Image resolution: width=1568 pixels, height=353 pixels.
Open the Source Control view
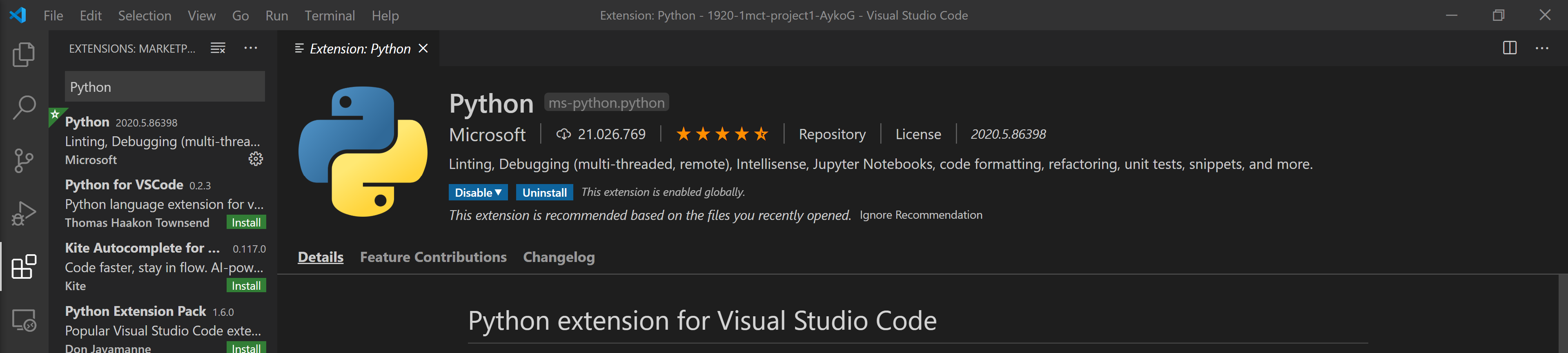(24, 160)
